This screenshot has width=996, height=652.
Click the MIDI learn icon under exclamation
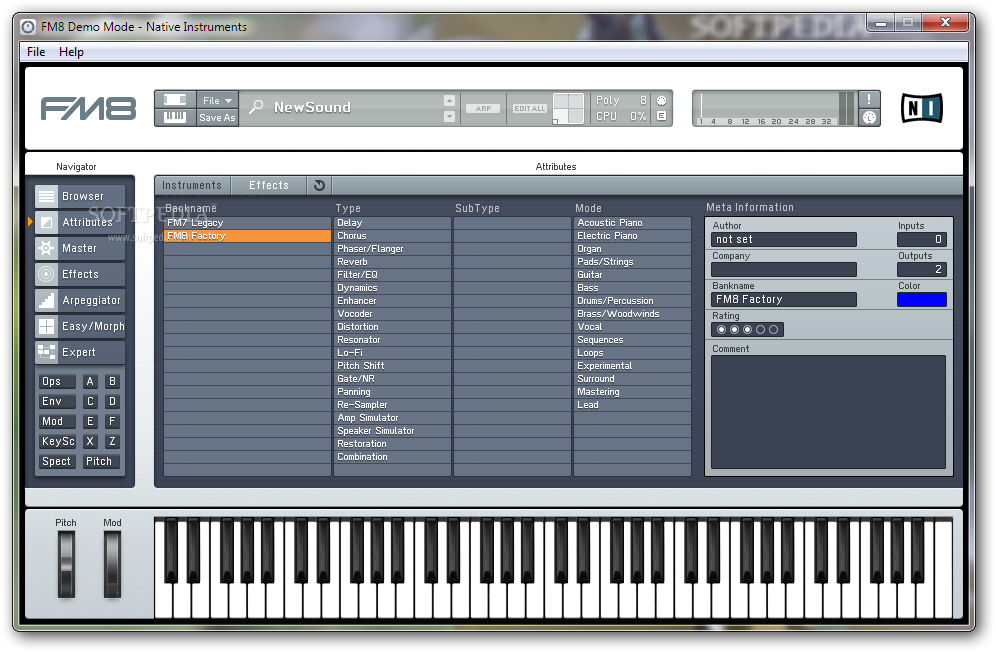(869, 118)
